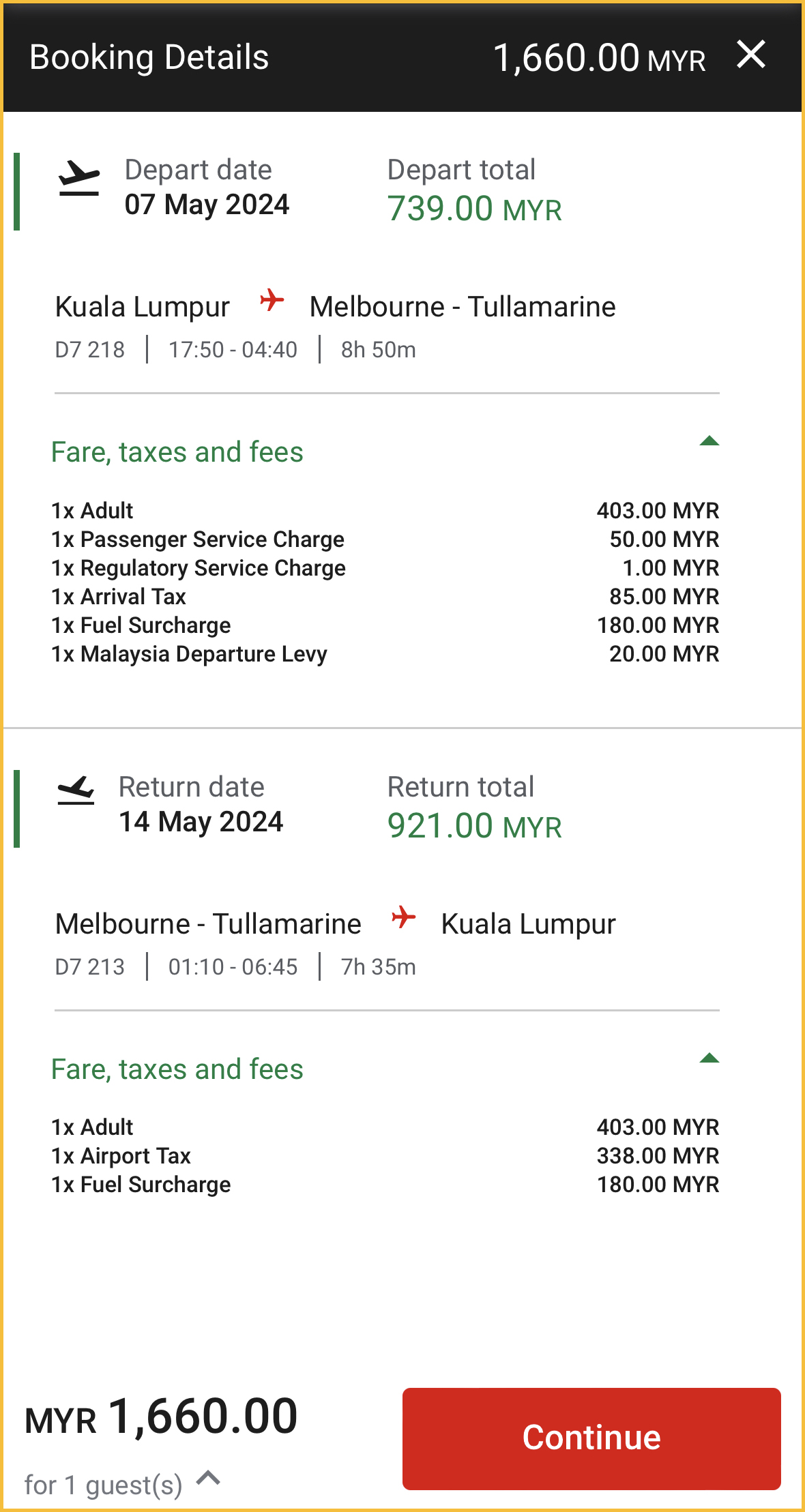Collapse depart Fare, taxes and fees arrow

[x=709, y=441]
